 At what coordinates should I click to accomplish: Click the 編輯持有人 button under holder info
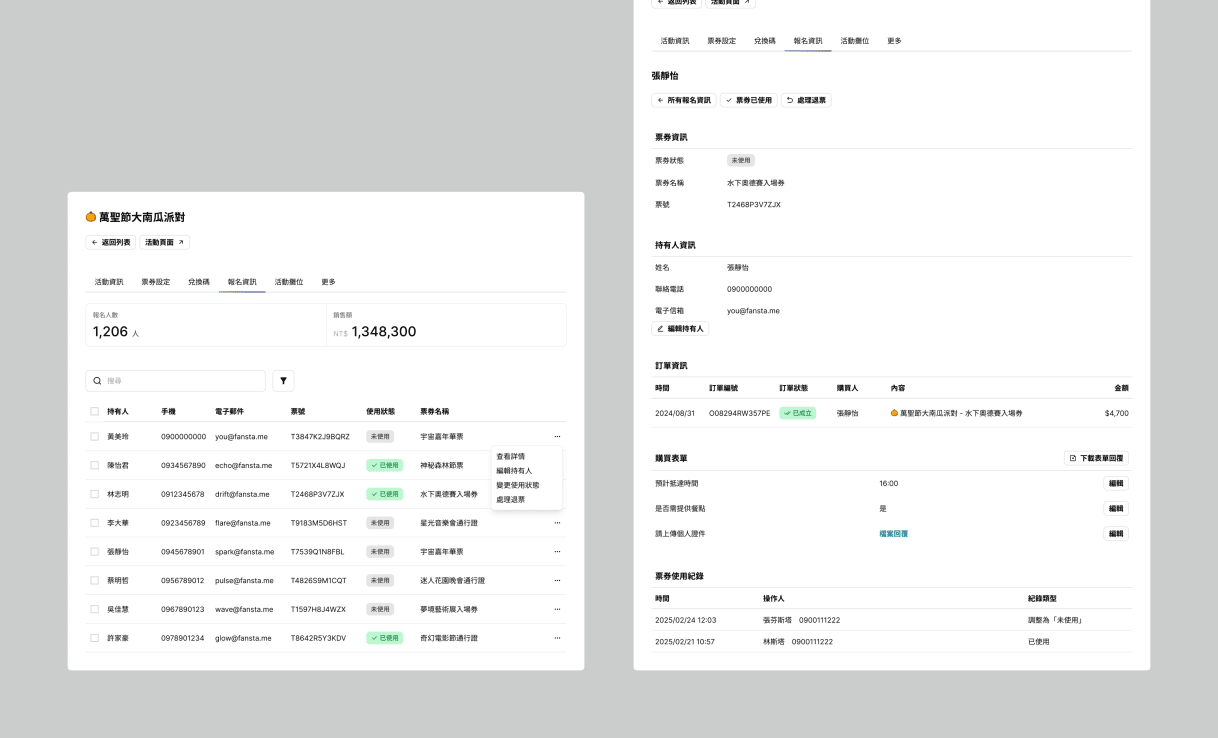click(x=680, y=328)
